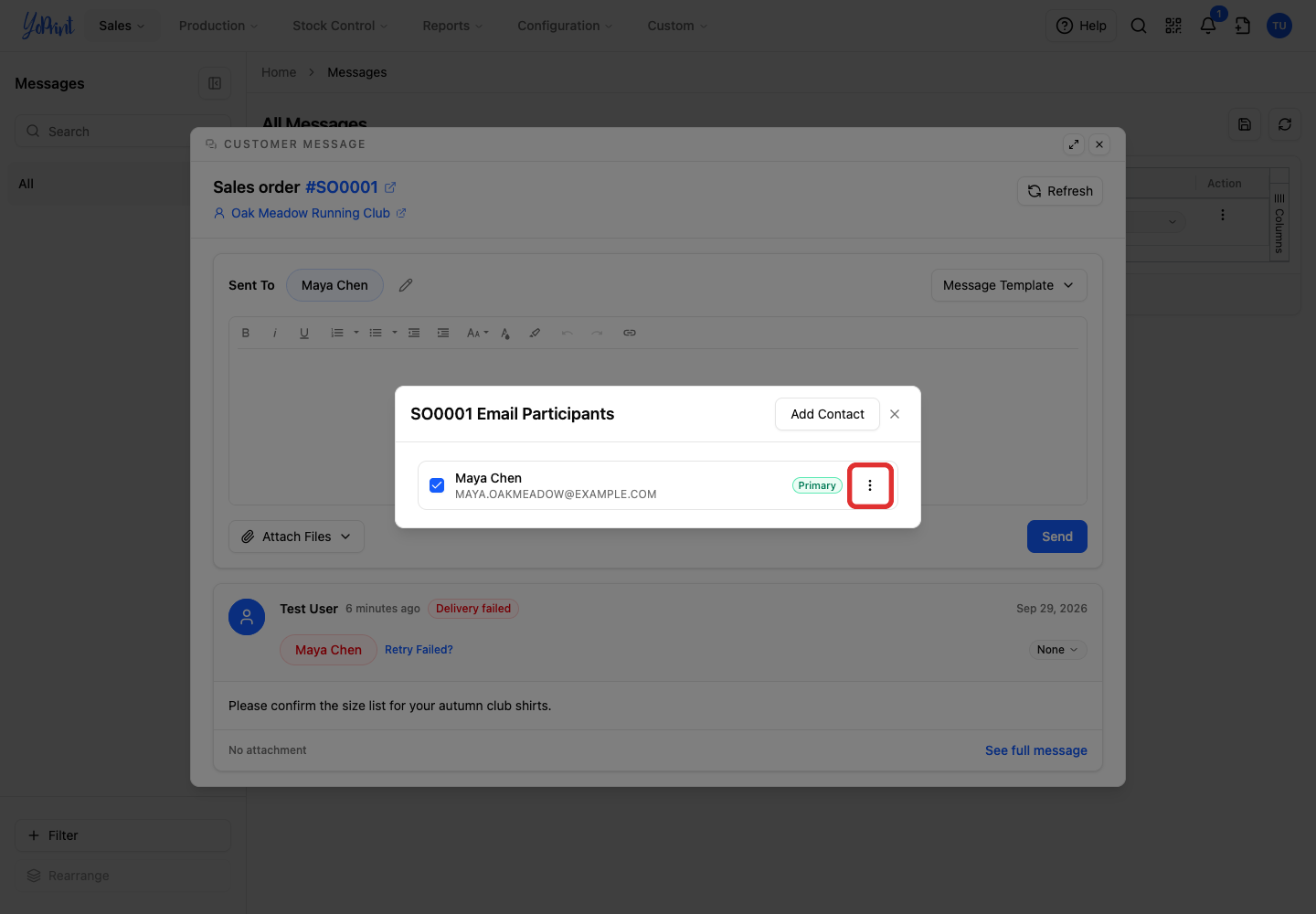Select the highlight marker tool
The width and height of the screenshot is (1316, 914).
point(535,333)
